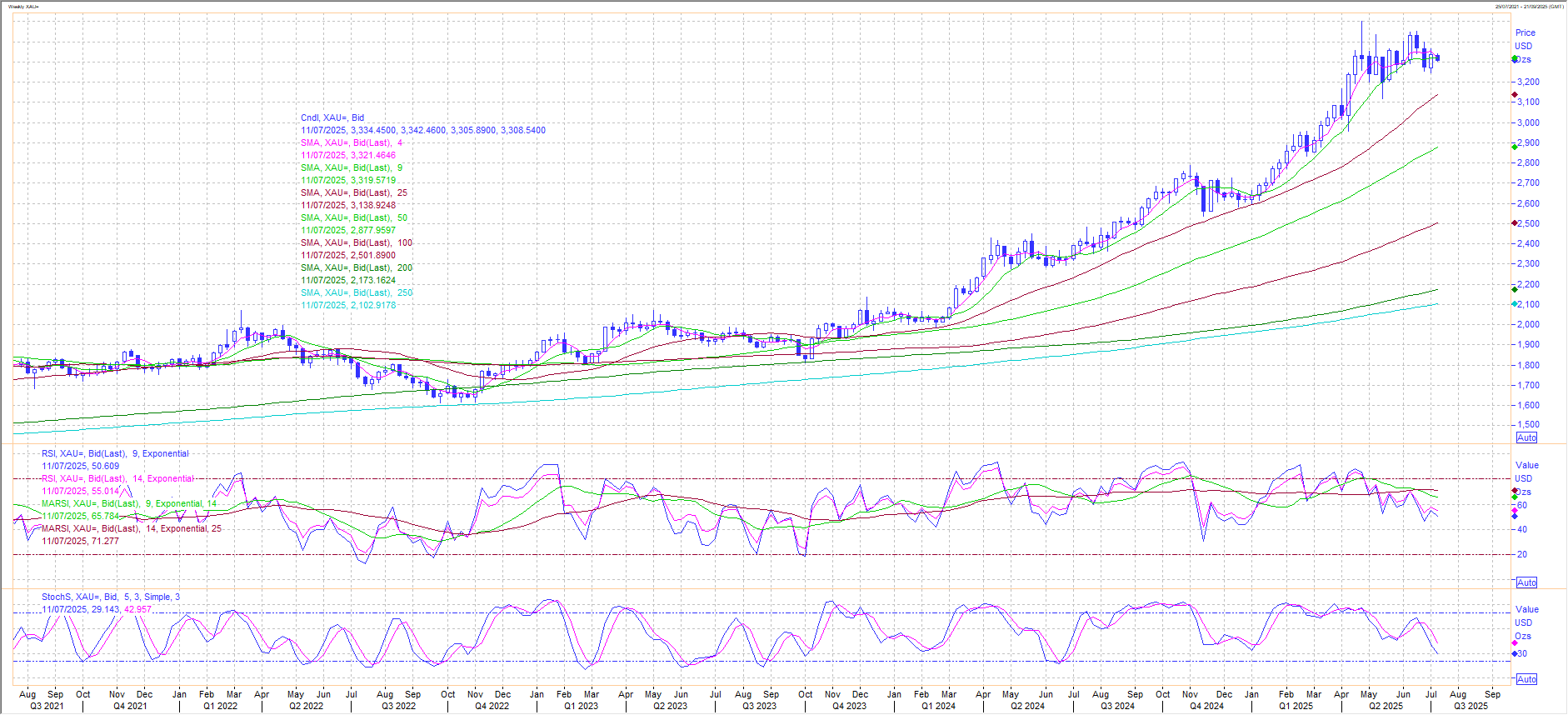This screenshot has height=715, width=1568.
Task: Click the 'SMA, XAU=, Bid(Last), 9' legend entry
Action: (x=352, y=167)
